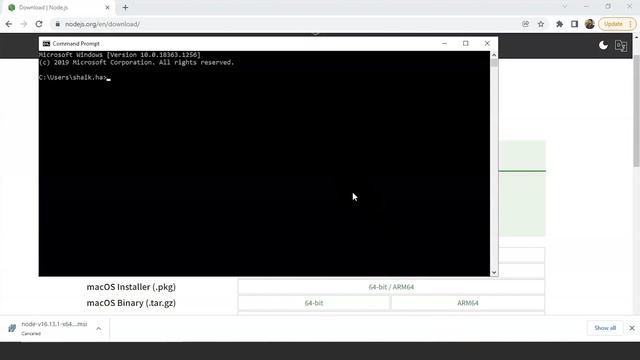Screen dimensions: 640x360
Task: Reload the nodejs.org download page
Action: tap(39, 24)
